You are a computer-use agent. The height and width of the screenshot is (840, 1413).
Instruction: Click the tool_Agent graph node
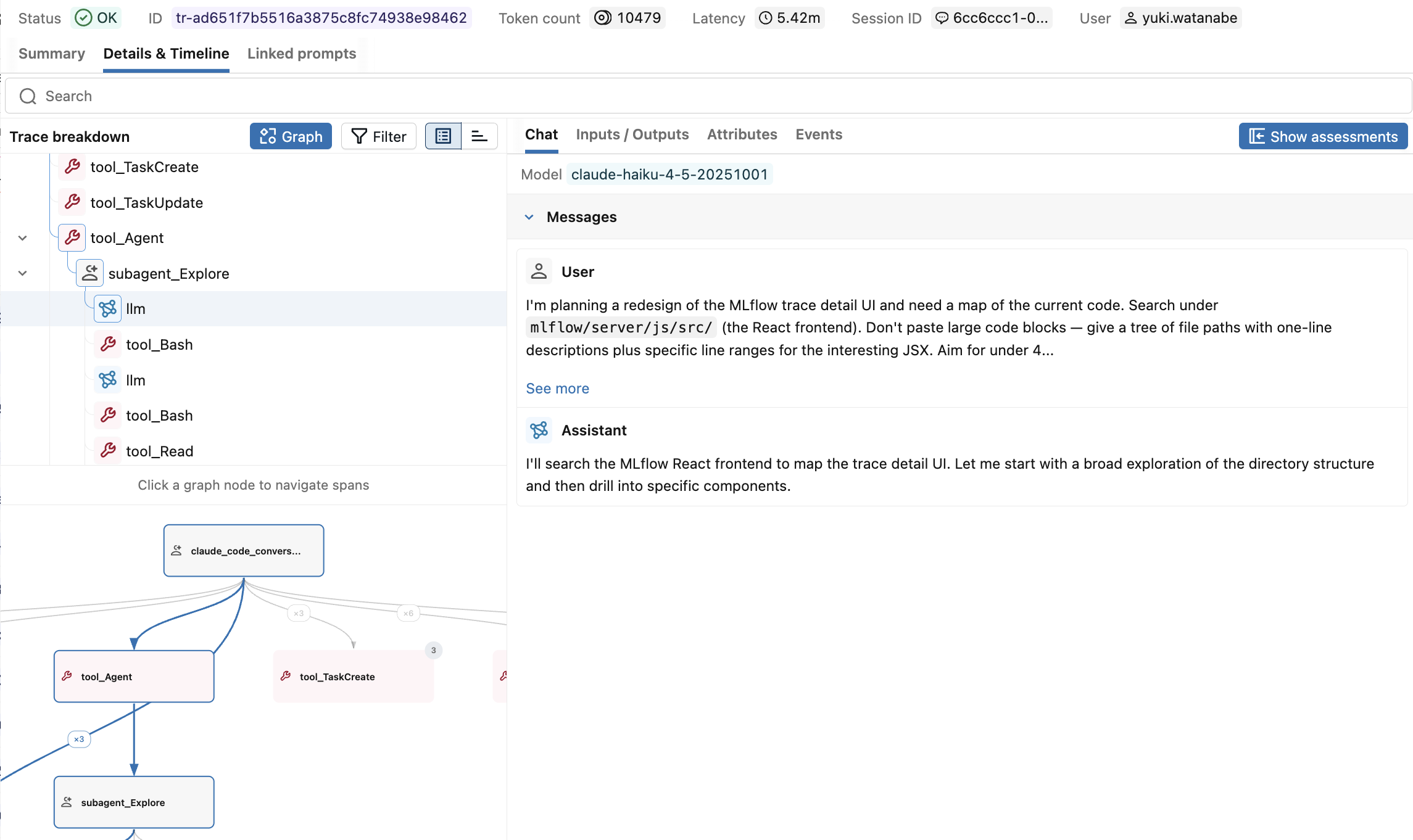click(134, 677)
